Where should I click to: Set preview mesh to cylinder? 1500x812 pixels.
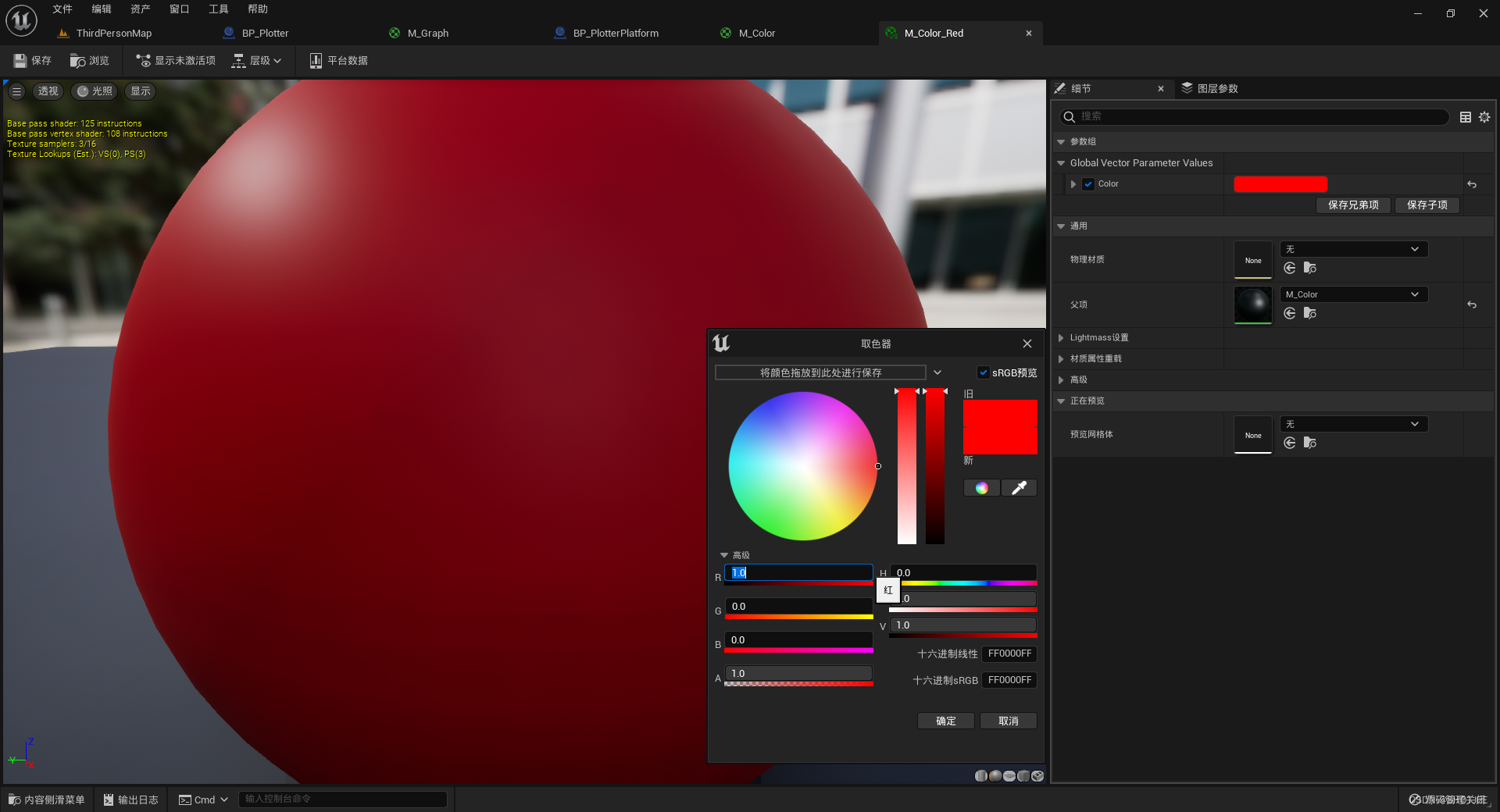click(981, 776)
